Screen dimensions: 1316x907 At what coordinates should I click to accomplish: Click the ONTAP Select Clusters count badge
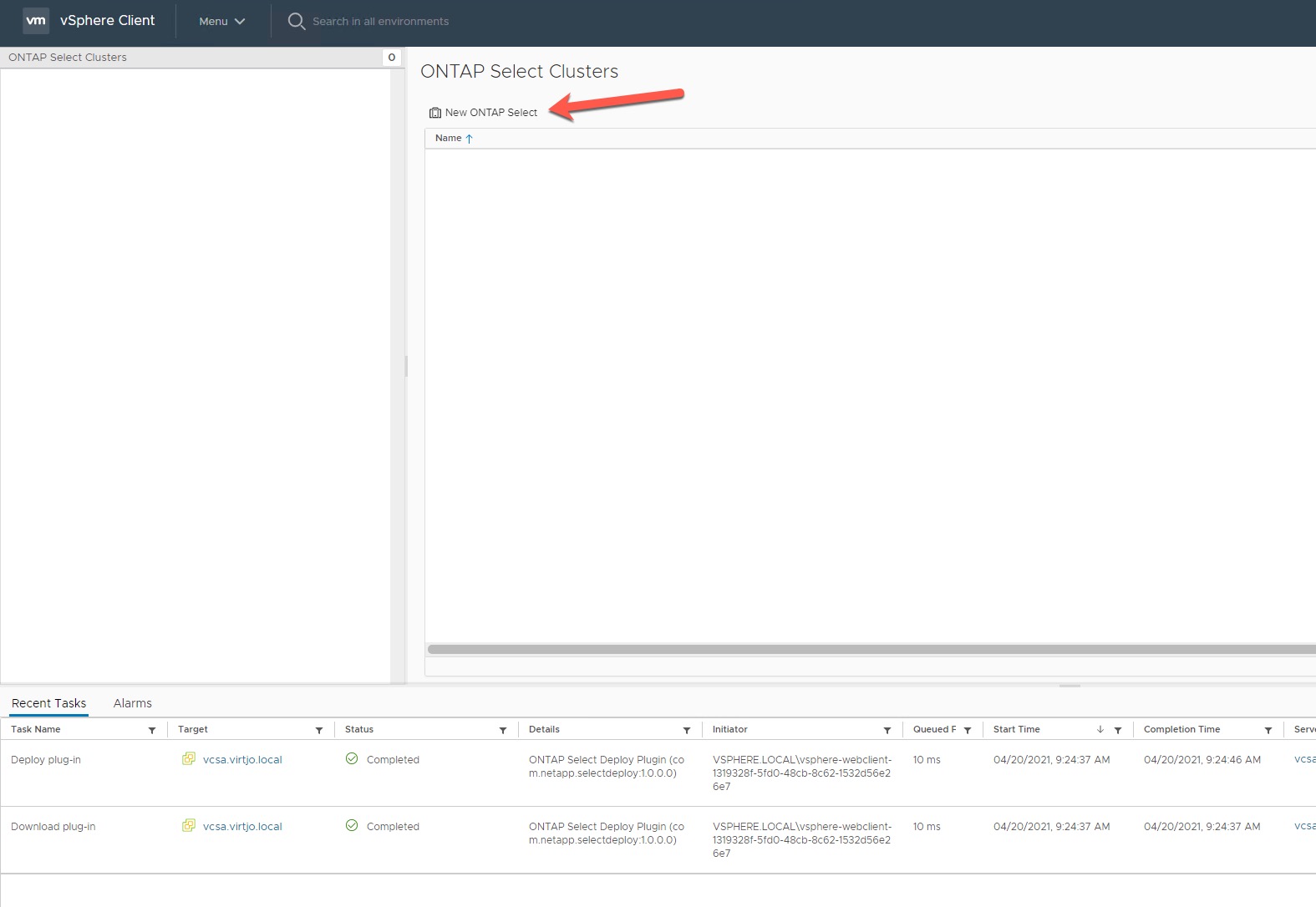(392, 58)
